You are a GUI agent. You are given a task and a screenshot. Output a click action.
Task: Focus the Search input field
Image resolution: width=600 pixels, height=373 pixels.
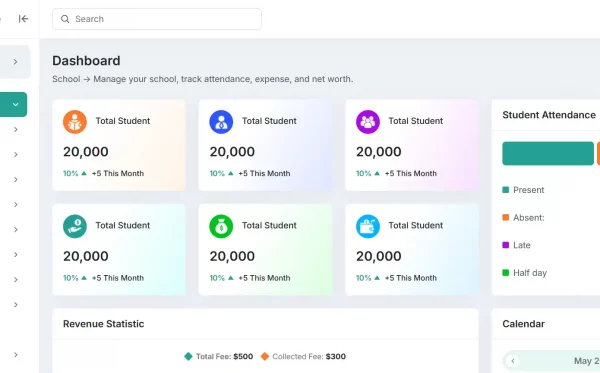pos(157,19)
